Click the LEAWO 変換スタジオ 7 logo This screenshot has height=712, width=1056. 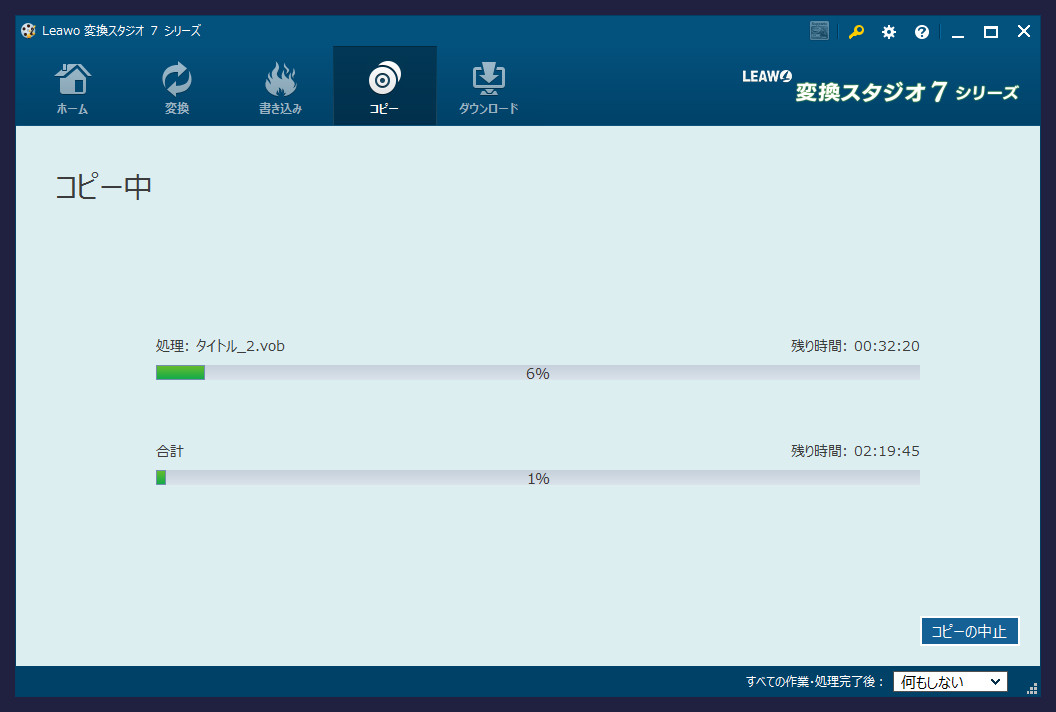coord(880,86)
